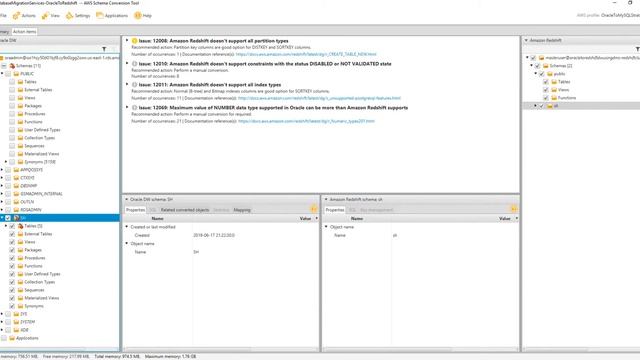This screenshot has width=640, height=360.
Task: Collapse Issue 12008 details
Action: pyautogui.click(x=127, y=40)
